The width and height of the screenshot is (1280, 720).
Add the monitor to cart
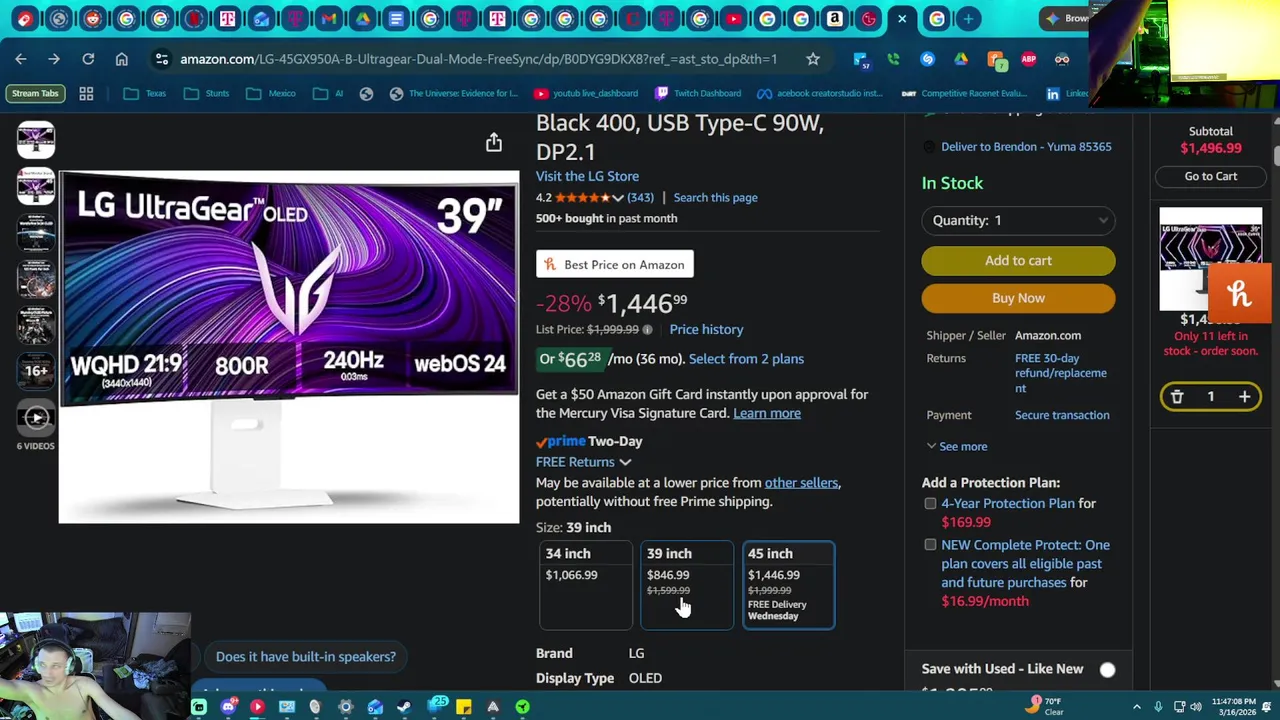click(1018, 261)
